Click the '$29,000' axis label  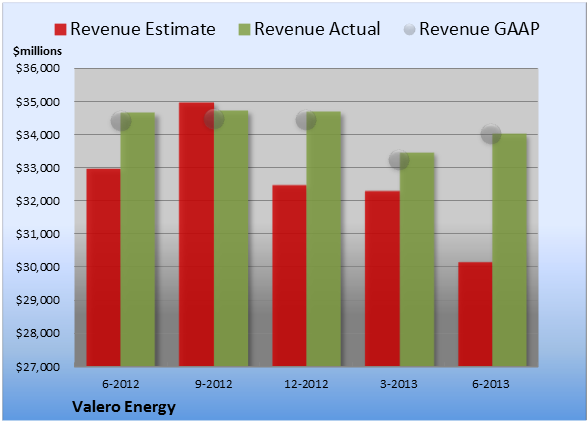[x=38, y=300]
